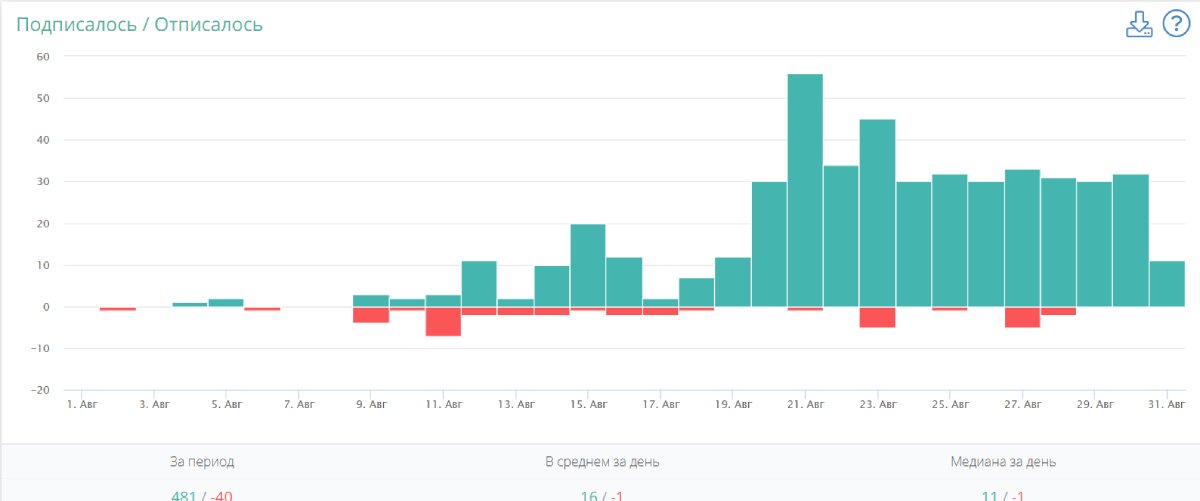Click the 1. Авг axis label
Viewport: 1200px width, 501px height.
(x=82, y=405)
